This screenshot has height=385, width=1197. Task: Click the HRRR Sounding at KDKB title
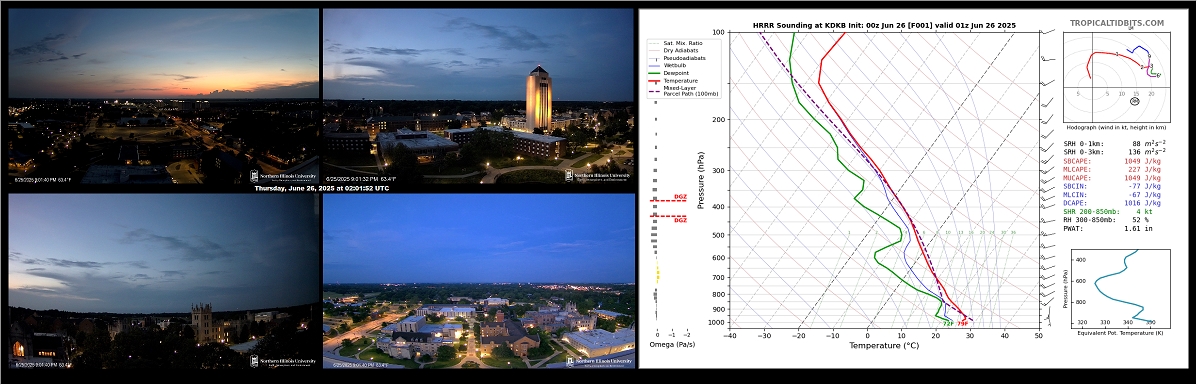885,25
